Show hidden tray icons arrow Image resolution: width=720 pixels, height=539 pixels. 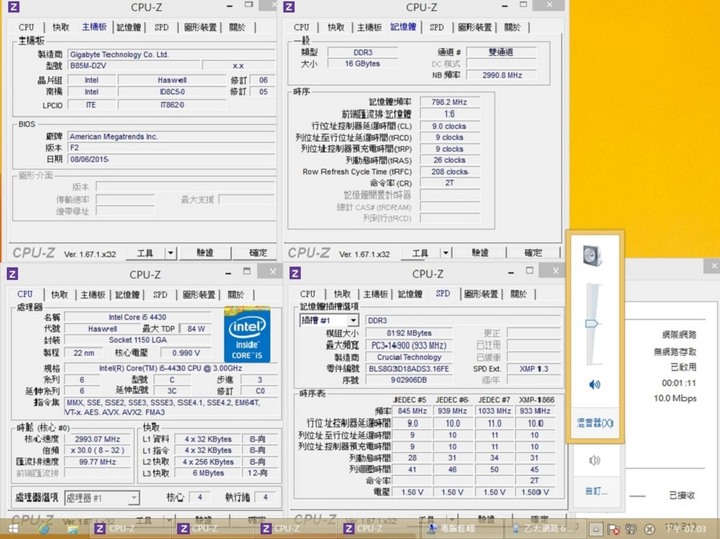tap(596, 529)
